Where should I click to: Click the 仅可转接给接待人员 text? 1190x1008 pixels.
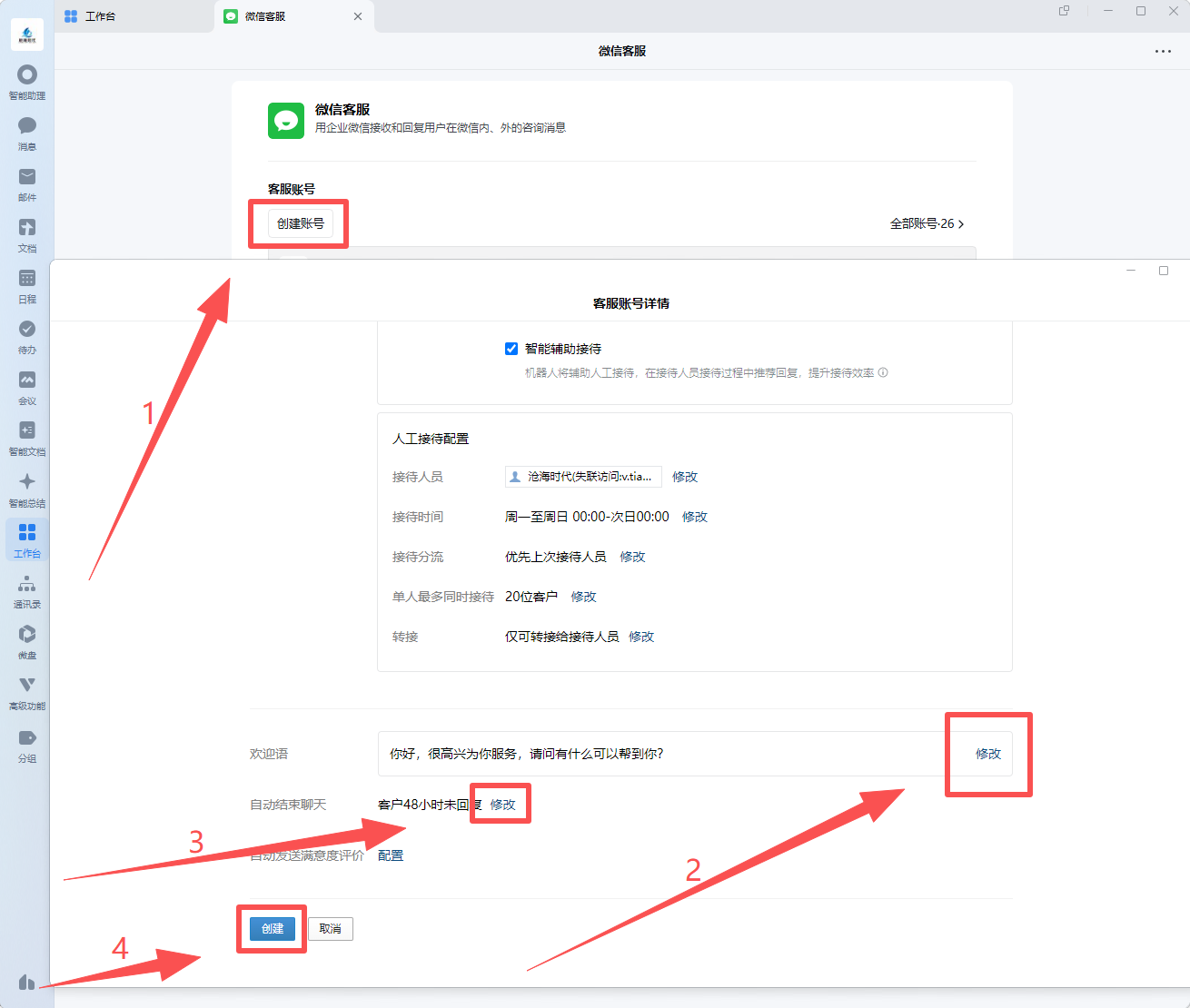[562, 637]
